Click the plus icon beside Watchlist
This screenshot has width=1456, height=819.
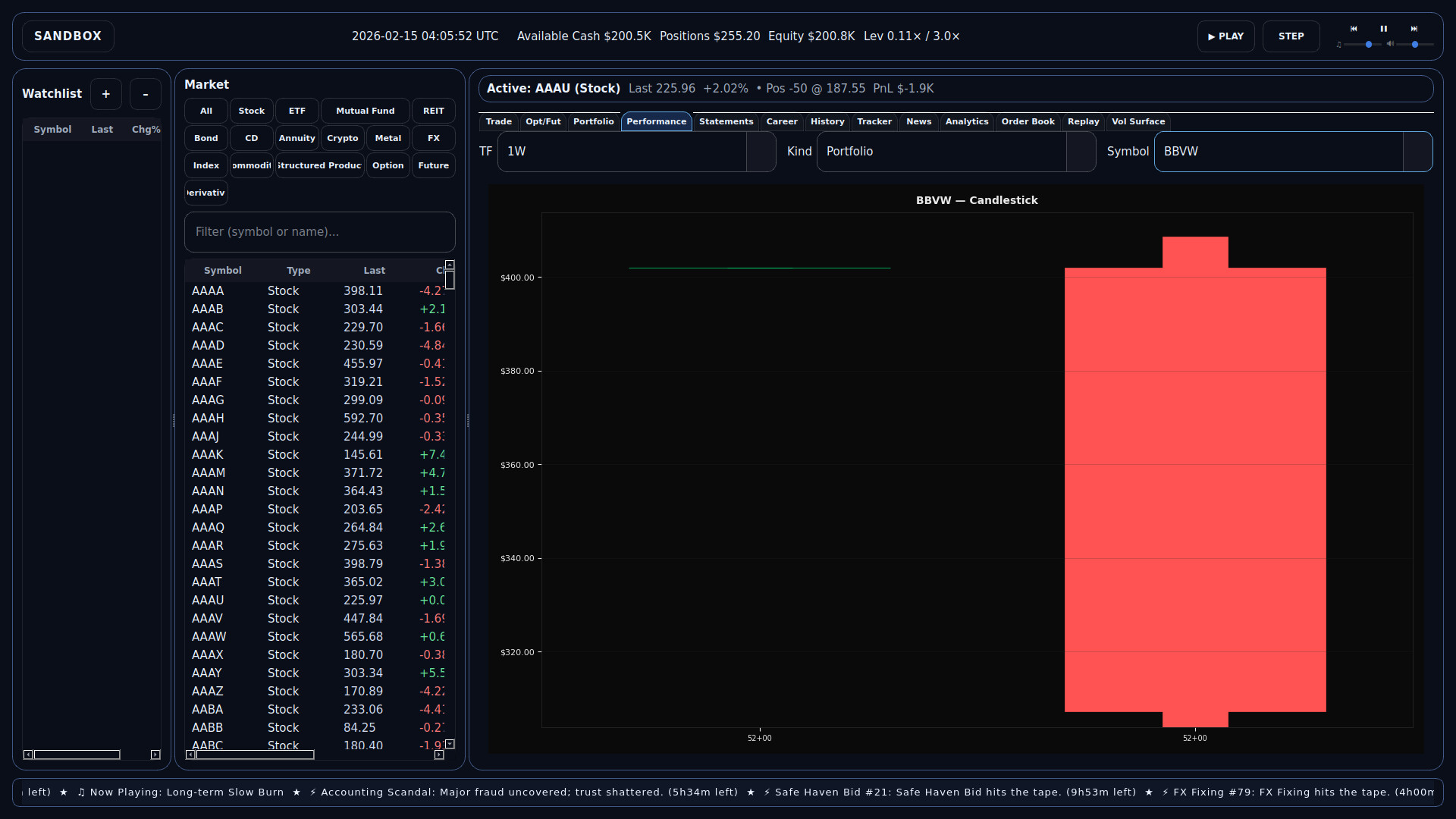click(105, 94)
